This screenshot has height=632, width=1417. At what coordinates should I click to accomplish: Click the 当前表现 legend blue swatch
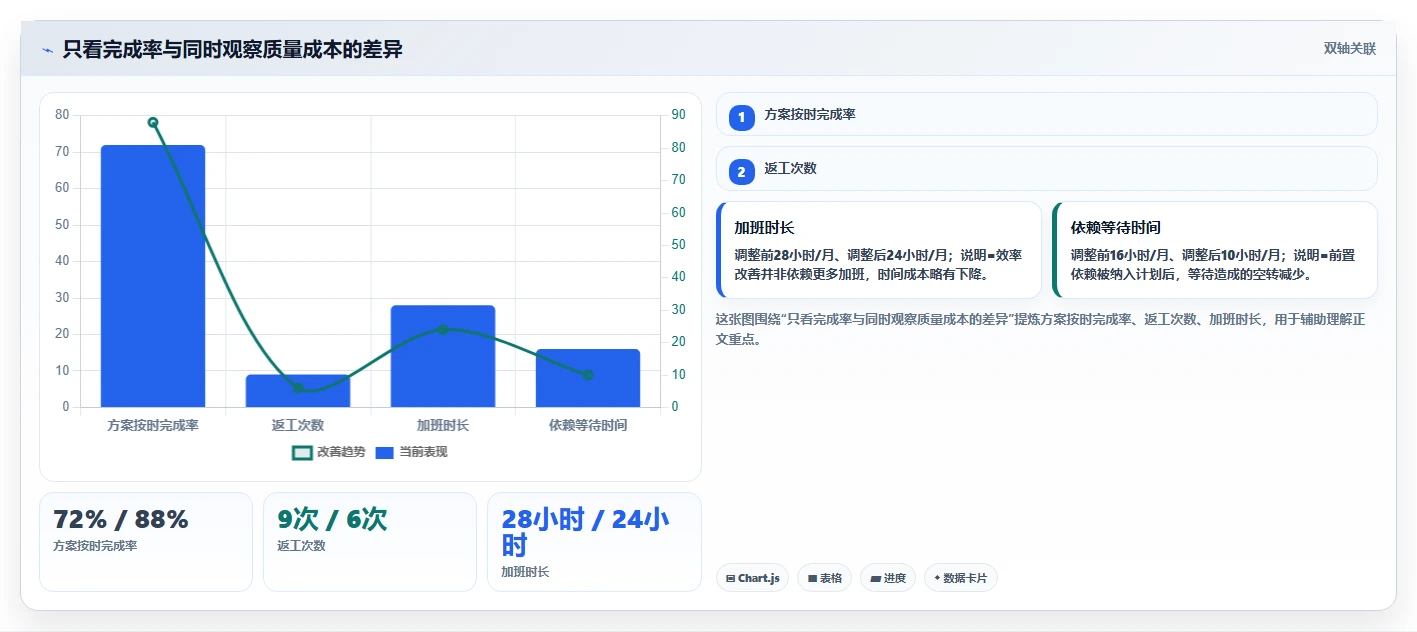385,452
